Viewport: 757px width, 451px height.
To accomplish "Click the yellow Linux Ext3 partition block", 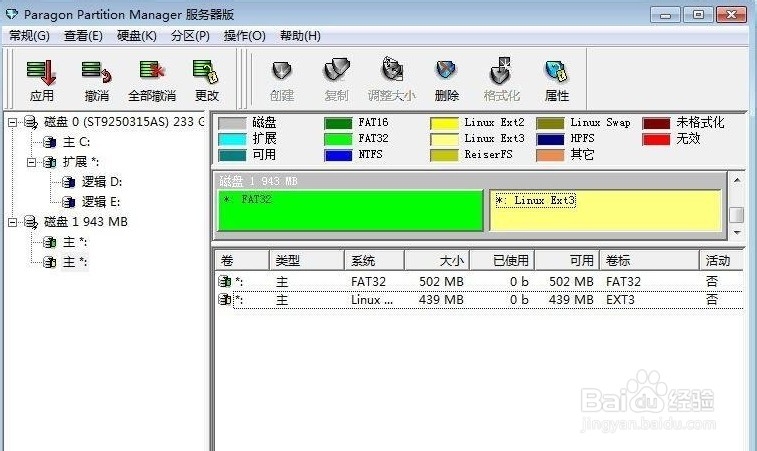I will pos(605,210).
